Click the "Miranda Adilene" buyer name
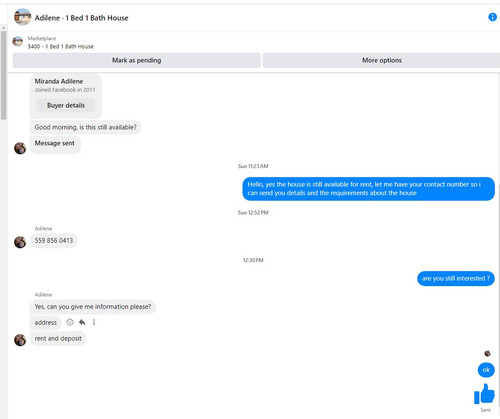This screenshot has height=419, width=500. click(59, 81)
